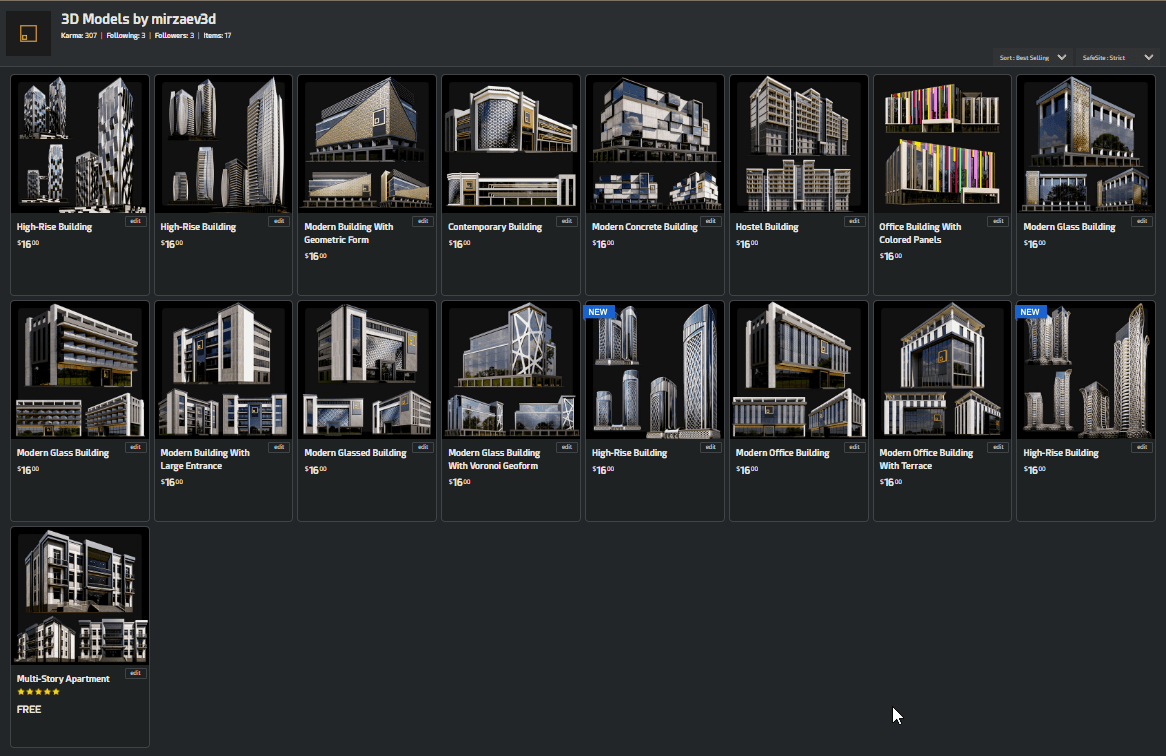1166x756 pixels.
Task: Click the Modern Glassed Building title link
Action: pyautogui.click(x=355, y=453)
